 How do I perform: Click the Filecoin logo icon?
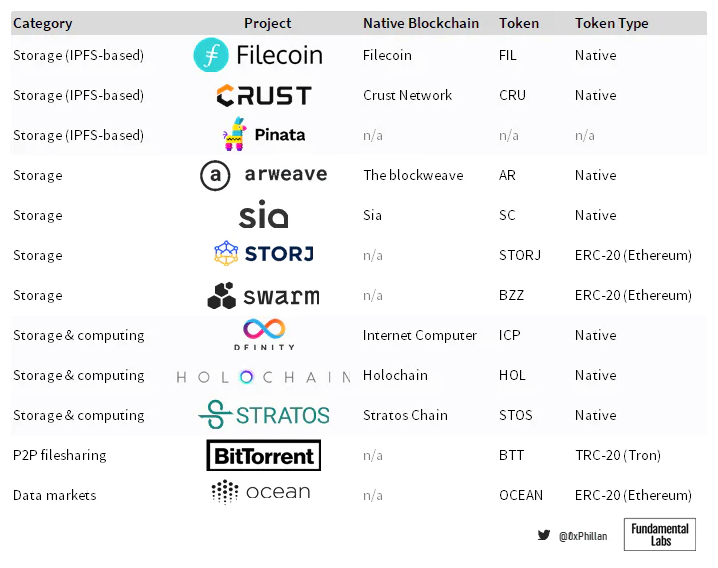click(211, 55)
